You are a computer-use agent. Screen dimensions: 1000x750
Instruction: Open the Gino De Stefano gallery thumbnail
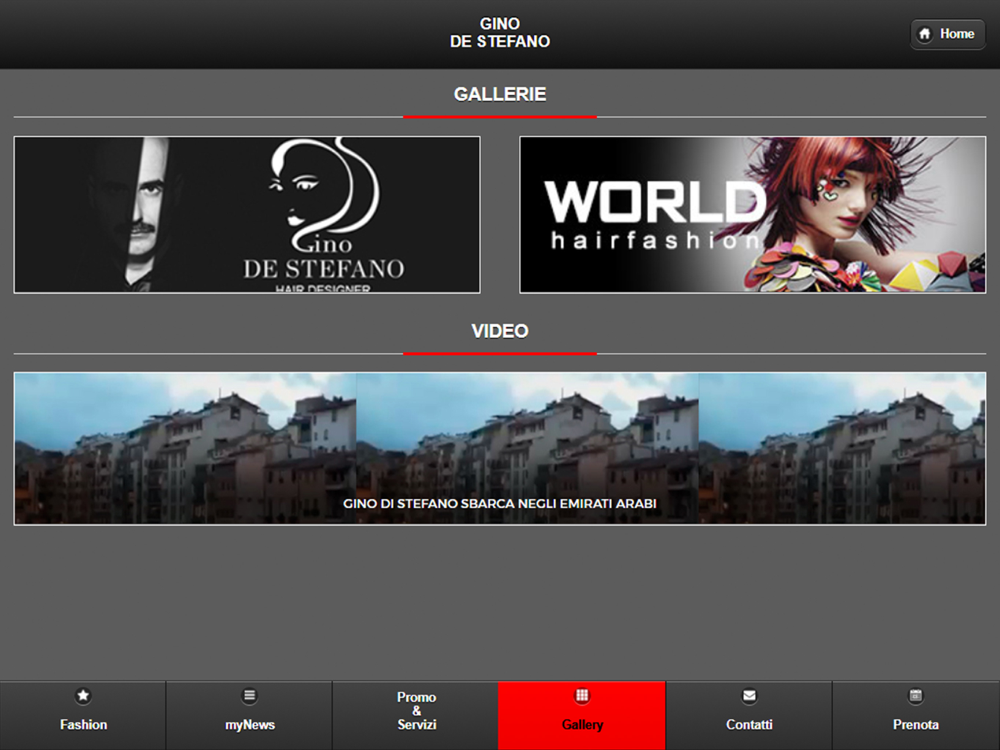(247, 215)
